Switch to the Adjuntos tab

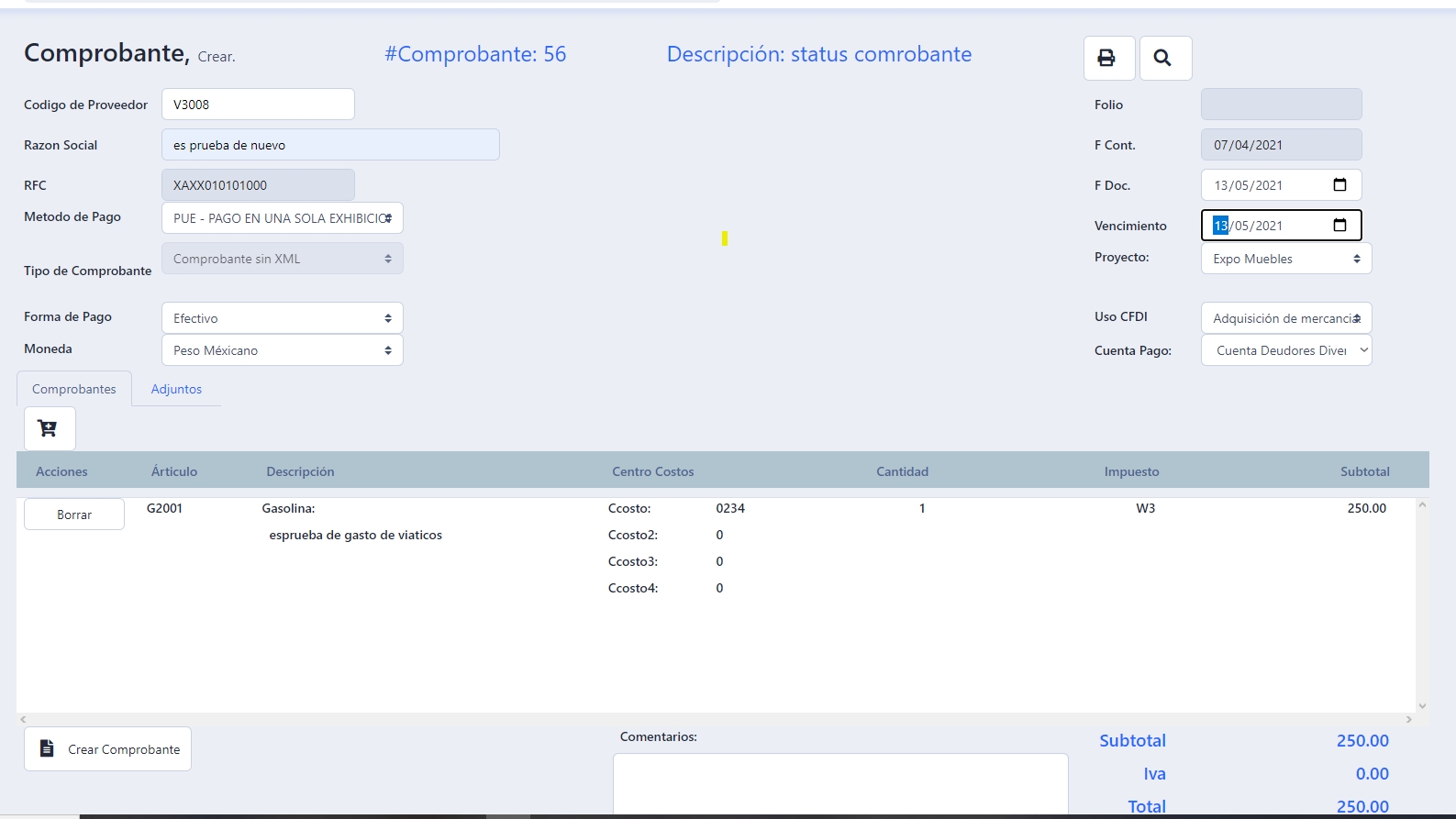(176, 389)
